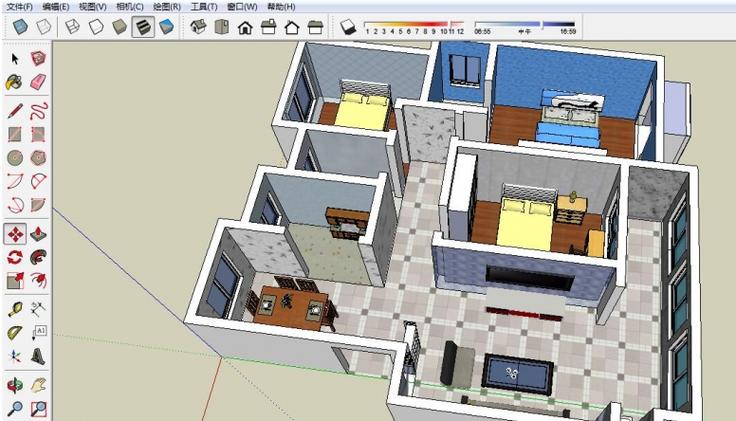Activate the pencil Line tool
The height and width of the screenshot is (421, 736).
15,108
